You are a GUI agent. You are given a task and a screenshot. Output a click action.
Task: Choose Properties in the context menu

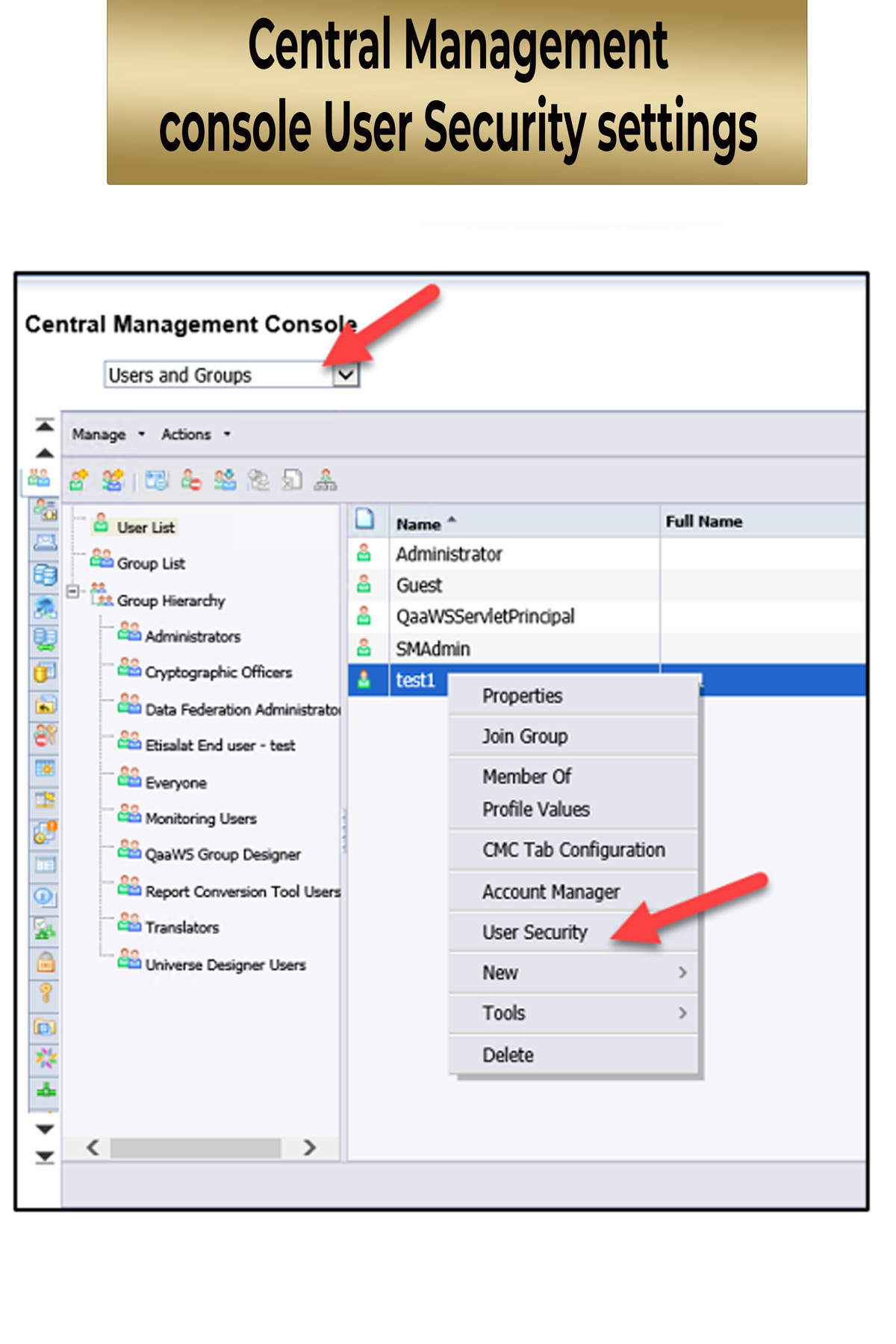point(573,696)
